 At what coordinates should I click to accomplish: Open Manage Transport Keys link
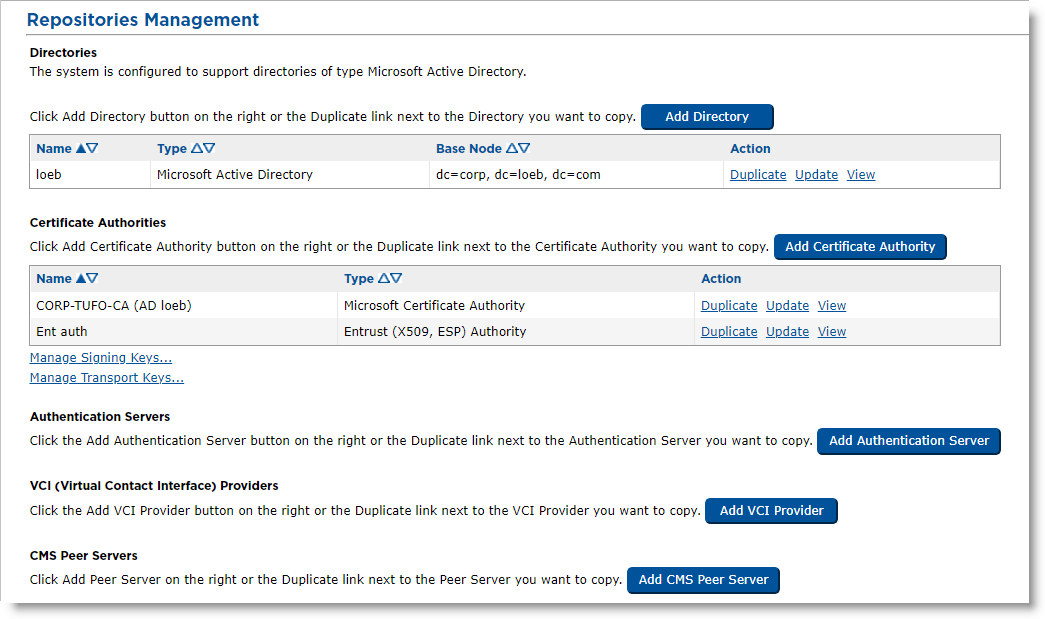click(107, 378)
